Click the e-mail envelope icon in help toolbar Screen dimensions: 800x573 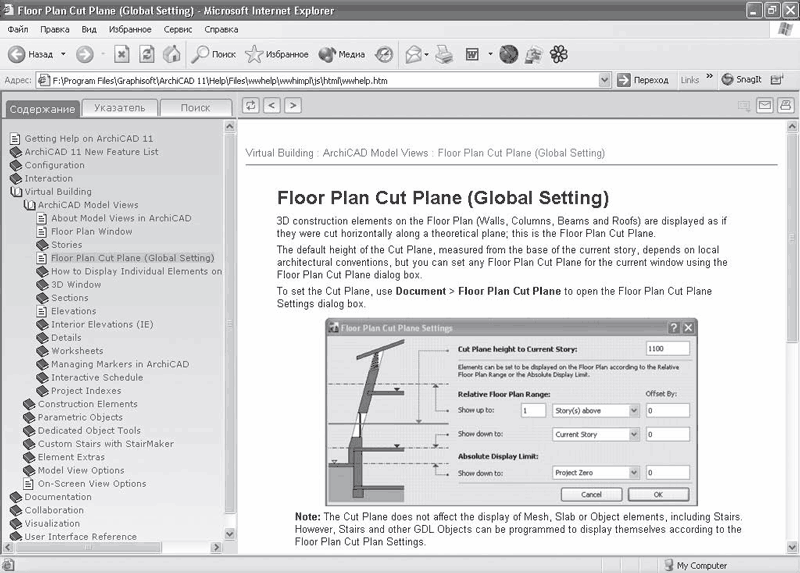[765, 105]
